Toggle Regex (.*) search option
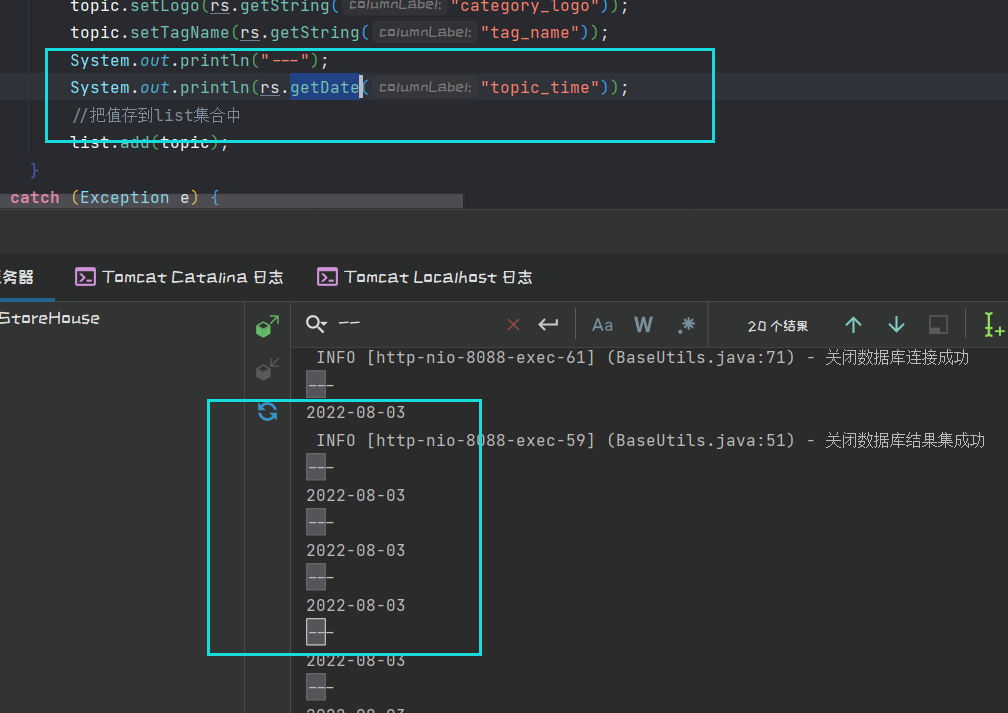1008x713 pixels. coord(686,325)
